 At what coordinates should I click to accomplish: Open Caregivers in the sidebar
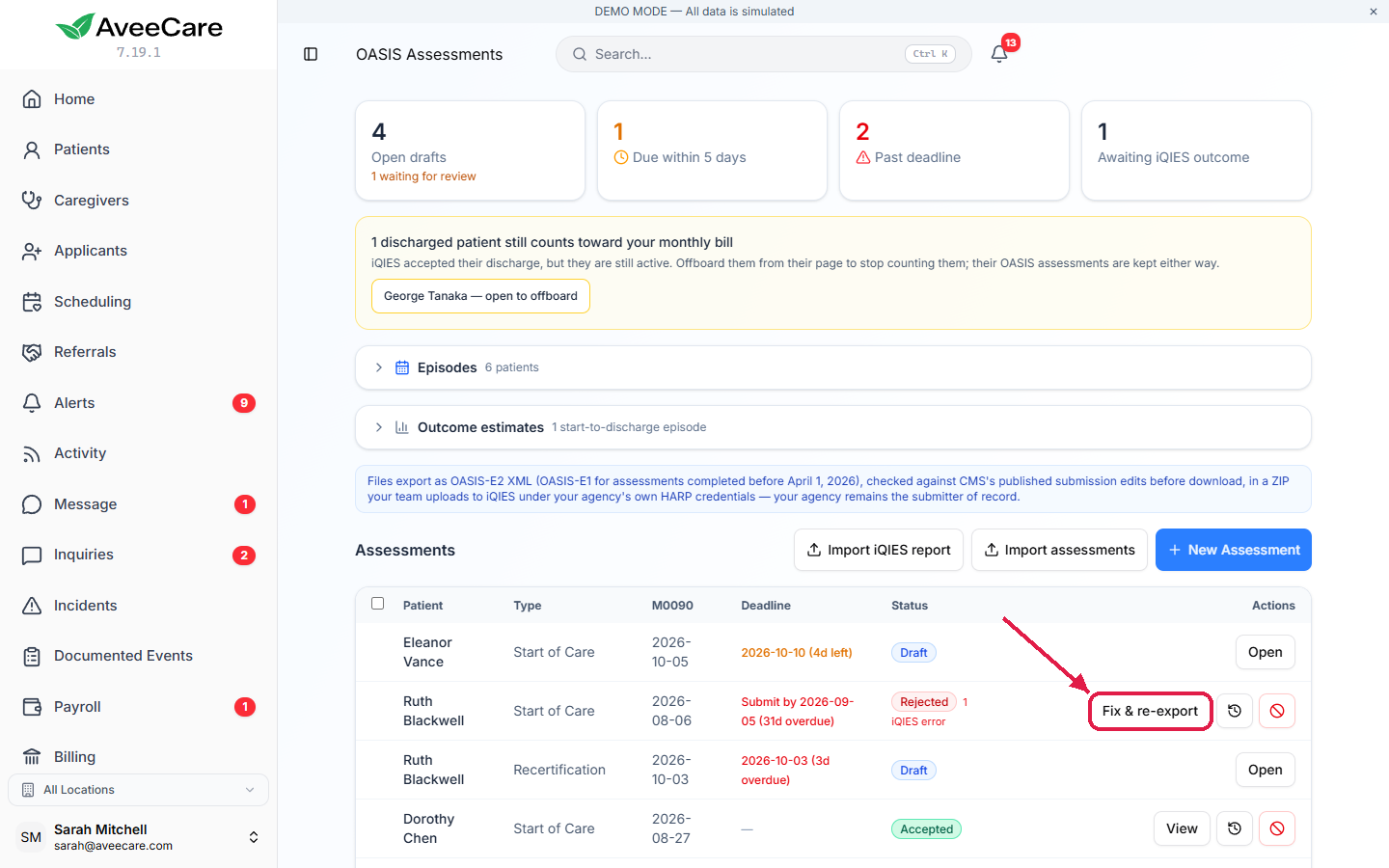click(138, 201)
